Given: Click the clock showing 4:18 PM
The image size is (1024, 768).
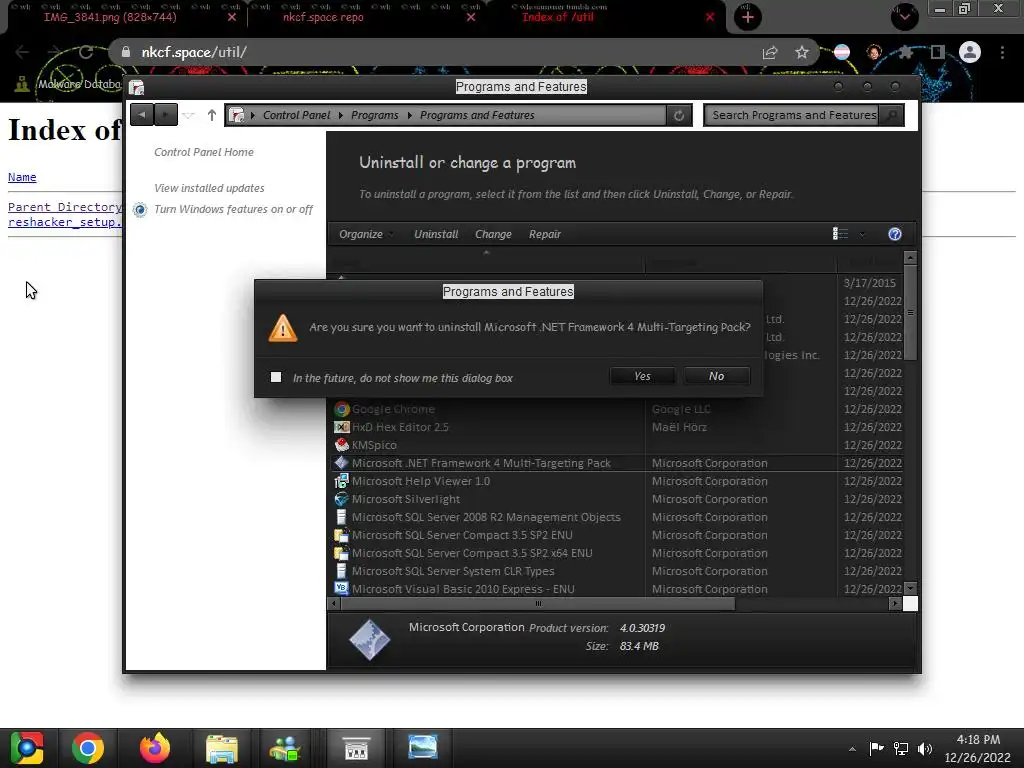Looking at the screenshot, I should pos(978,740).
